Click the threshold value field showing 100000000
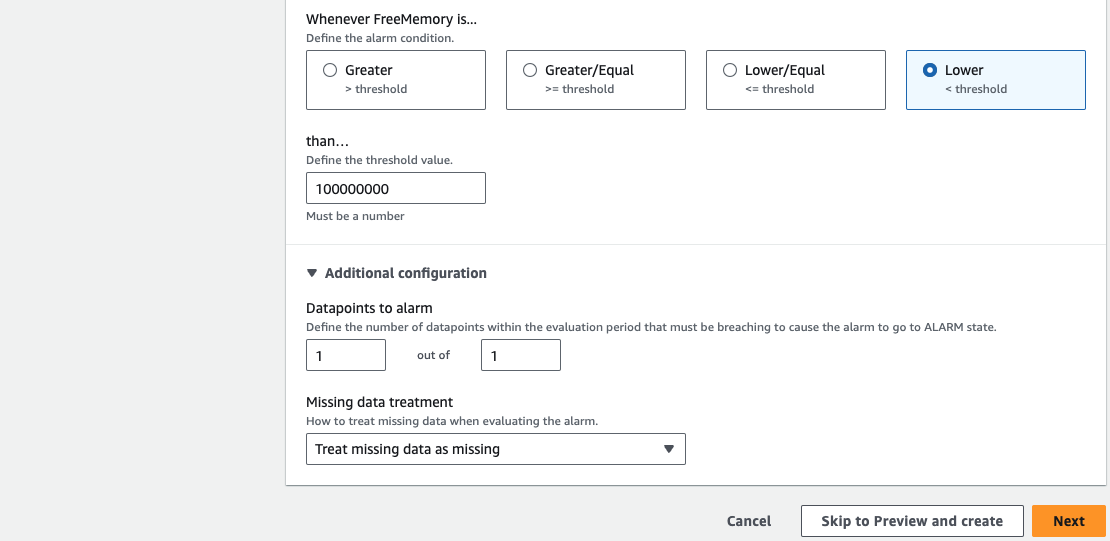 pyautogui.click(x=396, y=188)
